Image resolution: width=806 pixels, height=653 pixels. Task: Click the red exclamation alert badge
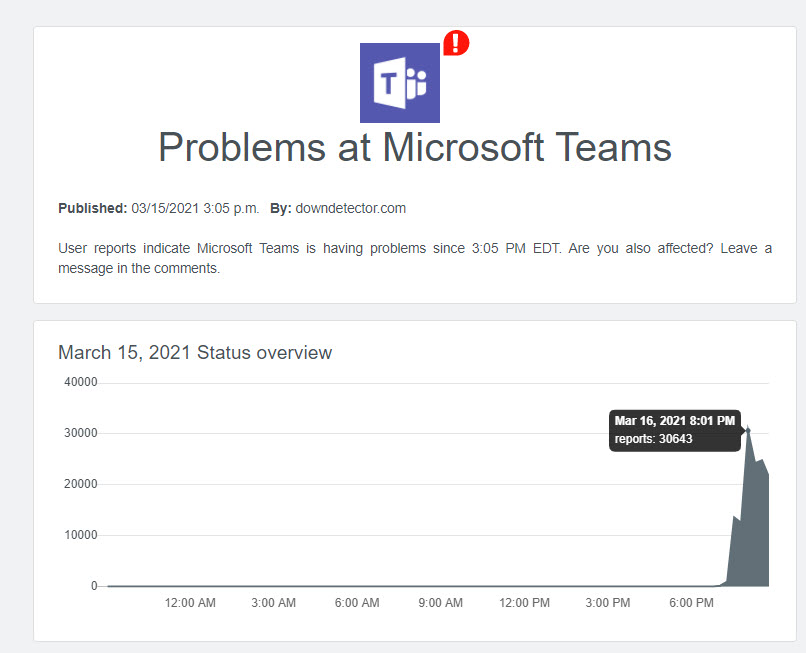point(456,42)
